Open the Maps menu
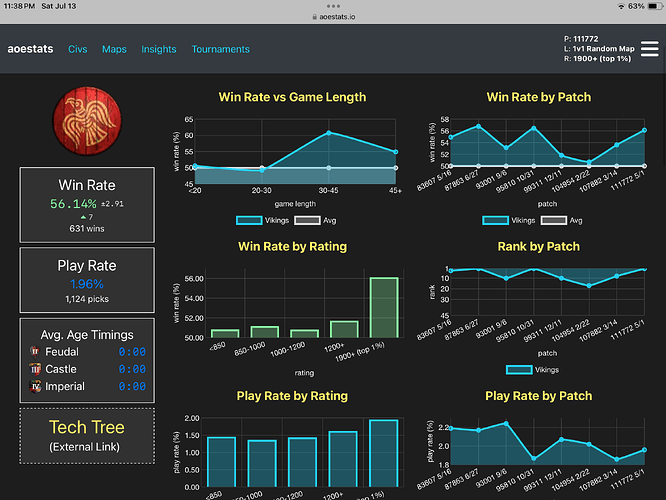The height and width of the screenshot is (500, 666). tap(114, 49)
